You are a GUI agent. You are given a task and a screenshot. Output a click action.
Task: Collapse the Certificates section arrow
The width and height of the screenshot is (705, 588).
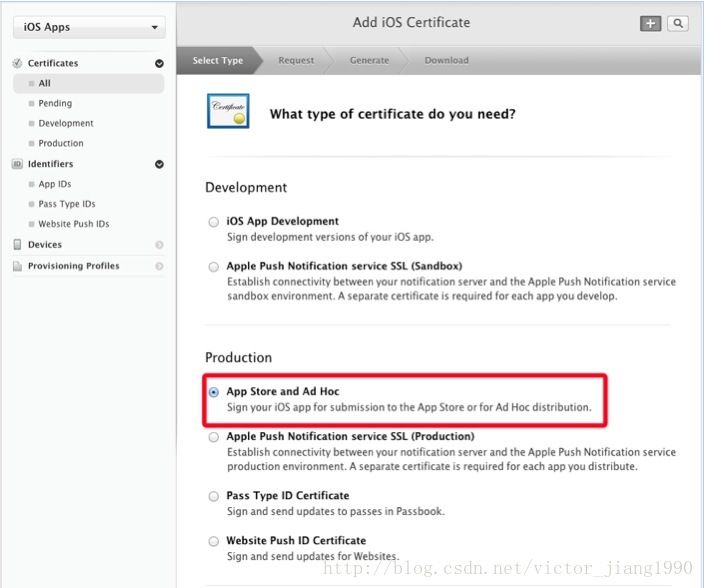tap(159, 63)
